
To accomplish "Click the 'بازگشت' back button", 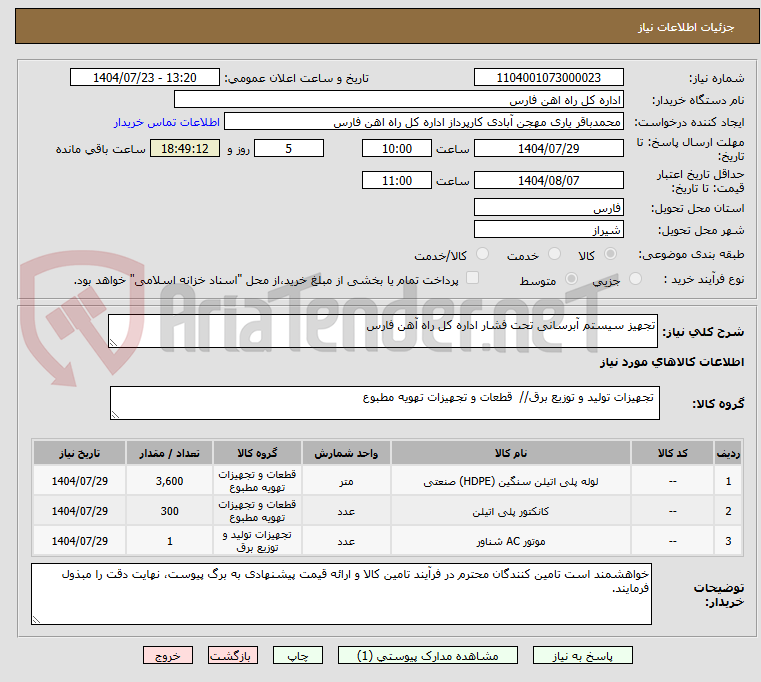I will click(232, 656).
